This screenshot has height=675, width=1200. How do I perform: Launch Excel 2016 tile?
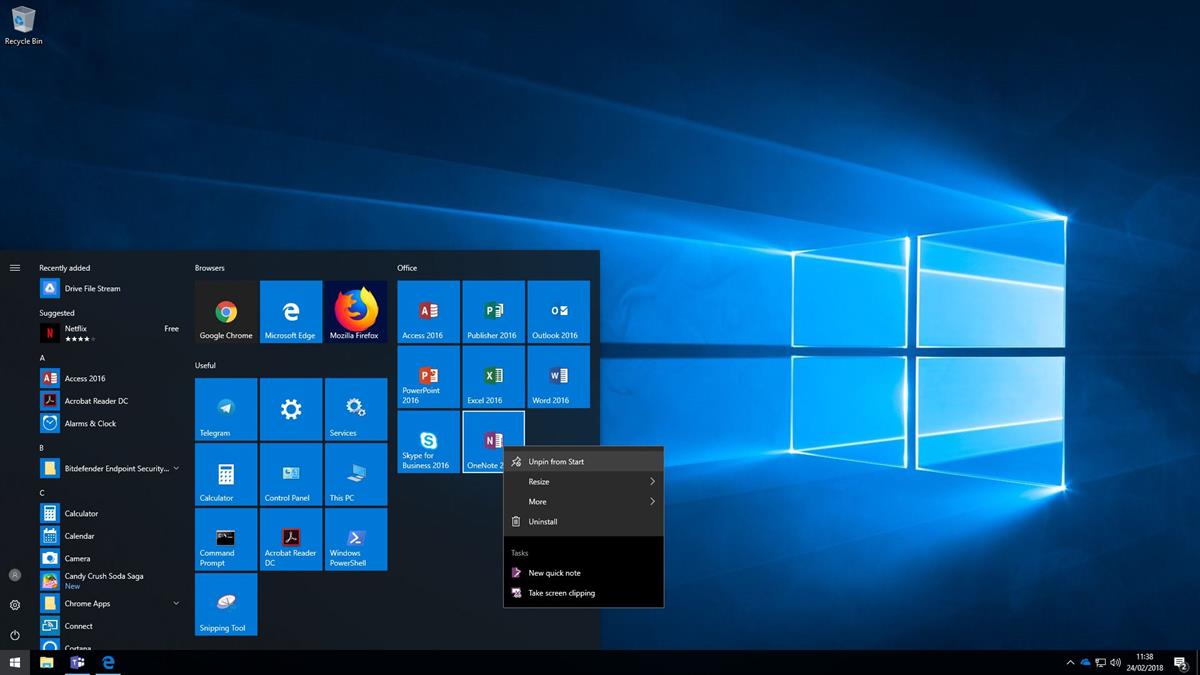[493, 377]
